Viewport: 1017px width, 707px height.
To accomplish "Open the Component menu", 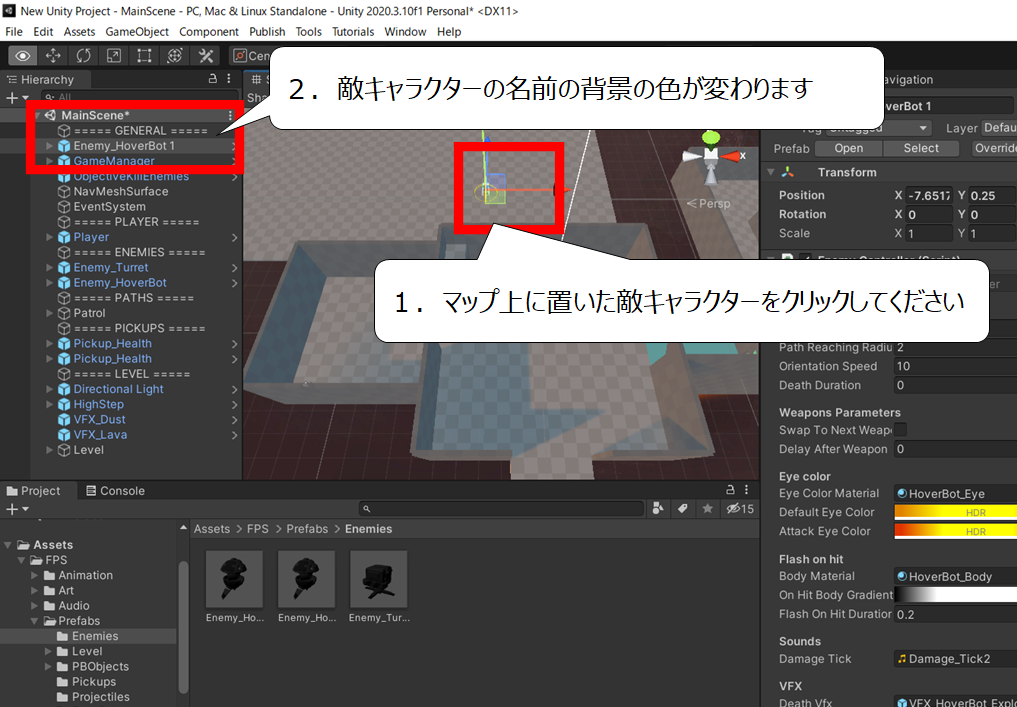I will 209,32.
